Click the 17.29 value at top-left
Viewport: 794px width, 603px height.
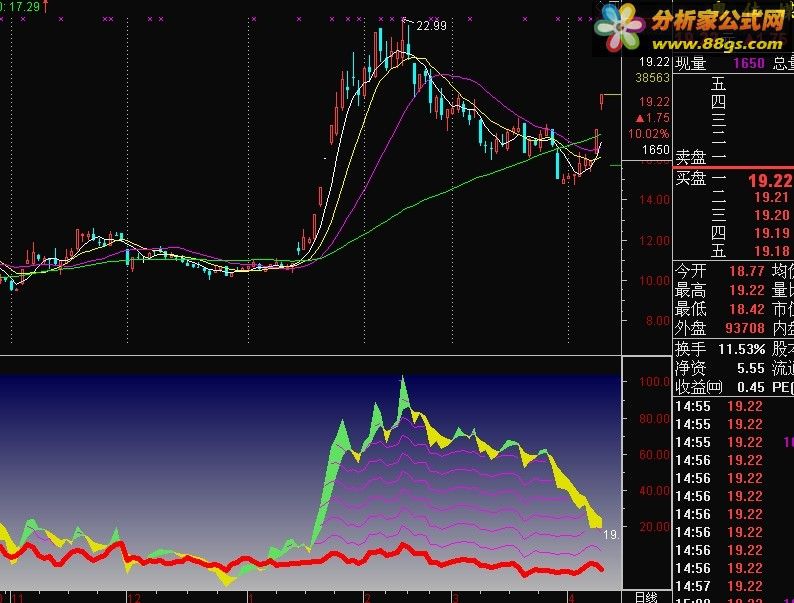(24, 7)
